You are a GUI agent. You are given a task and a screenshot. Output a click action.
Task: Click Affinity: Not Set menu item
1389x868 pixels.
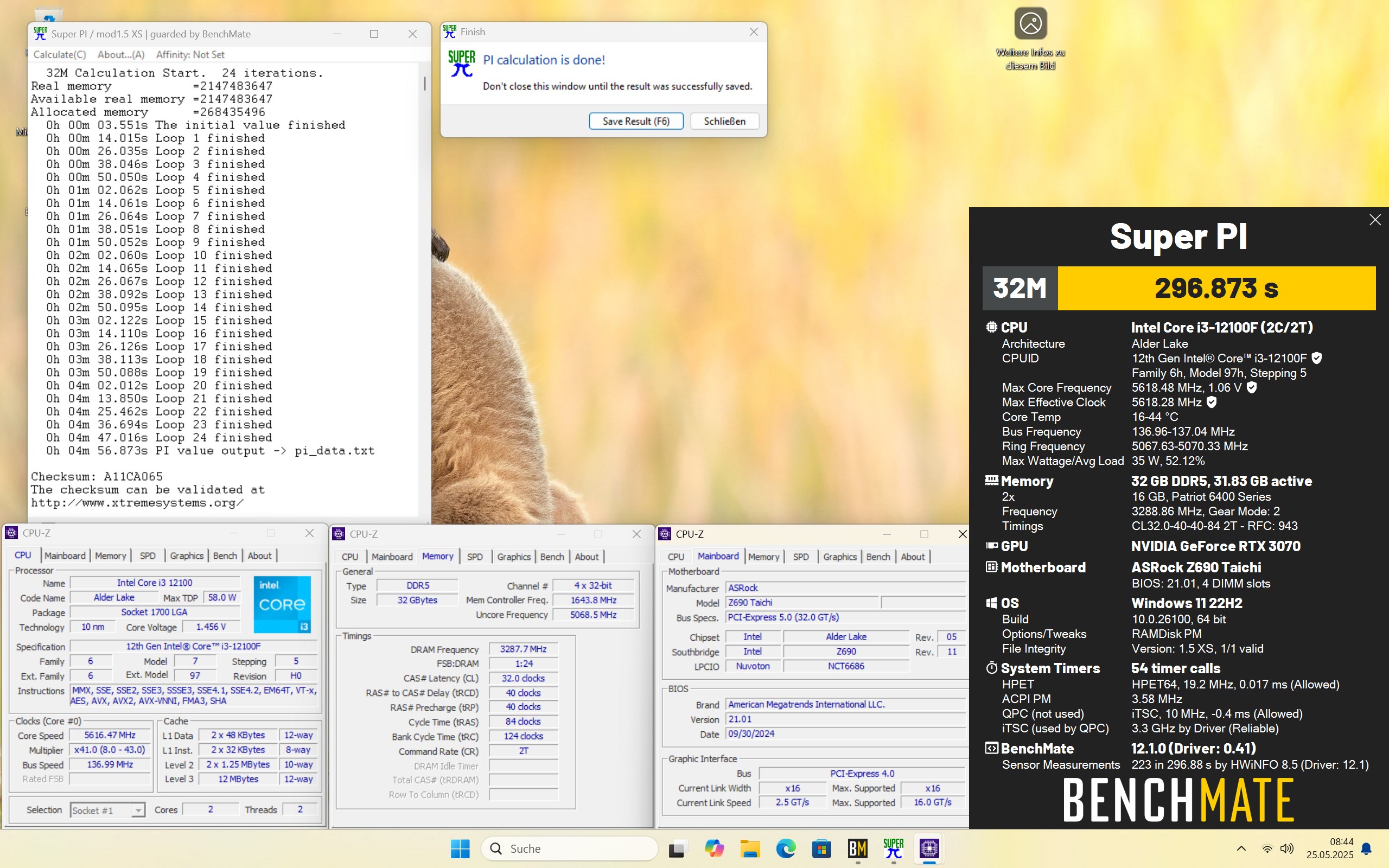click(190, 55)
